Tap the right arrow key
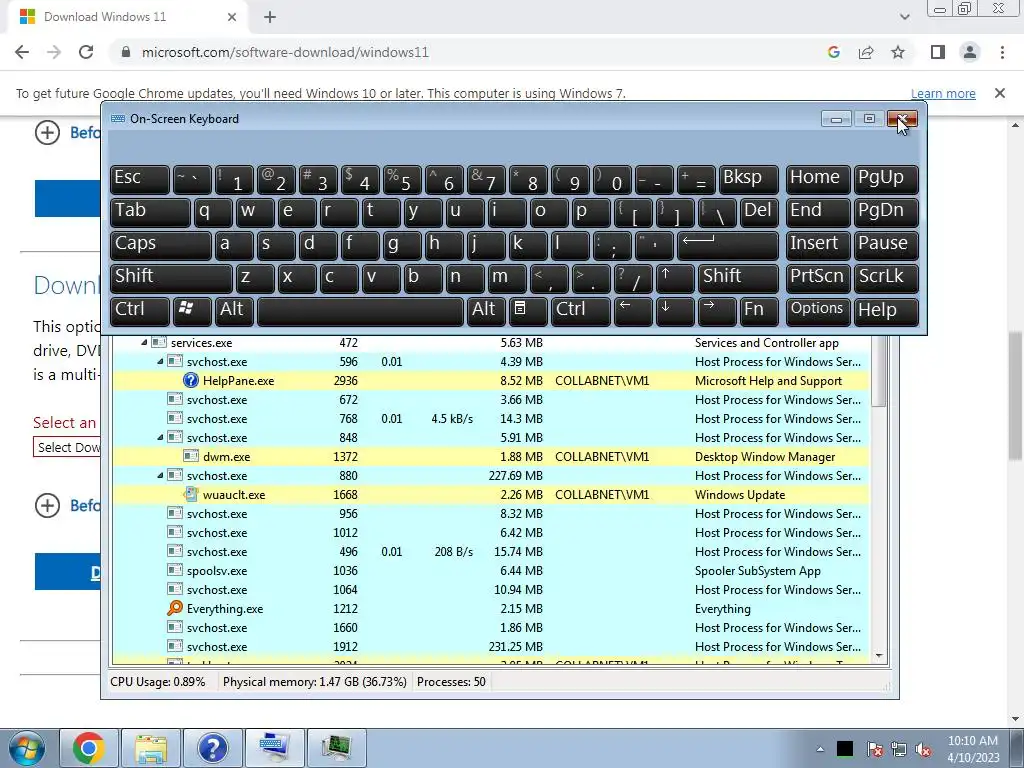1024x768 pixels. pyautogui.click(x=716, y=310)
